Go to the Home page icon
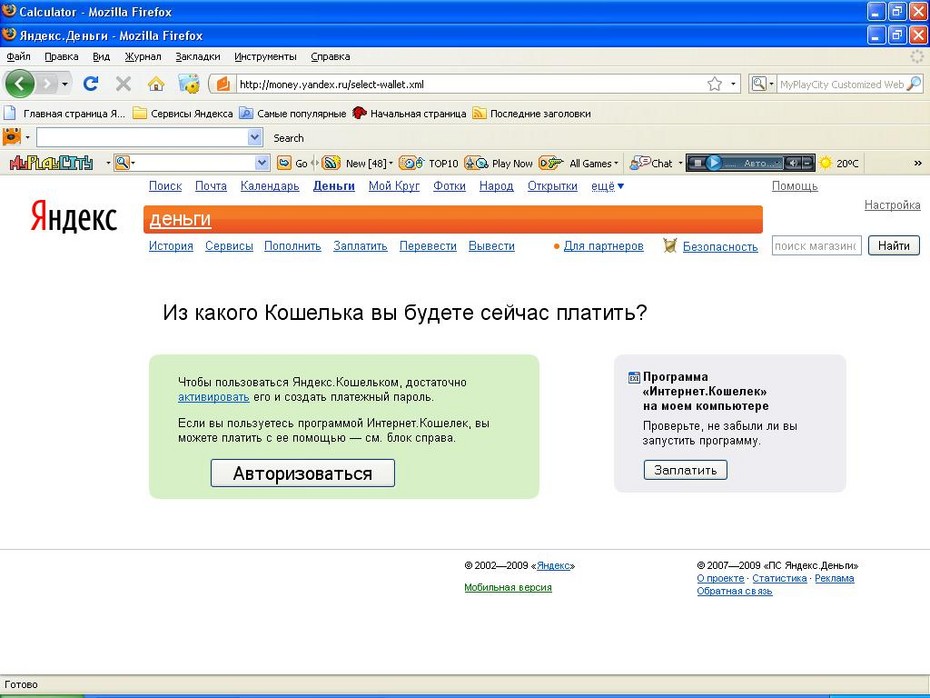This screenshot has width=930, height=698. 156,84
